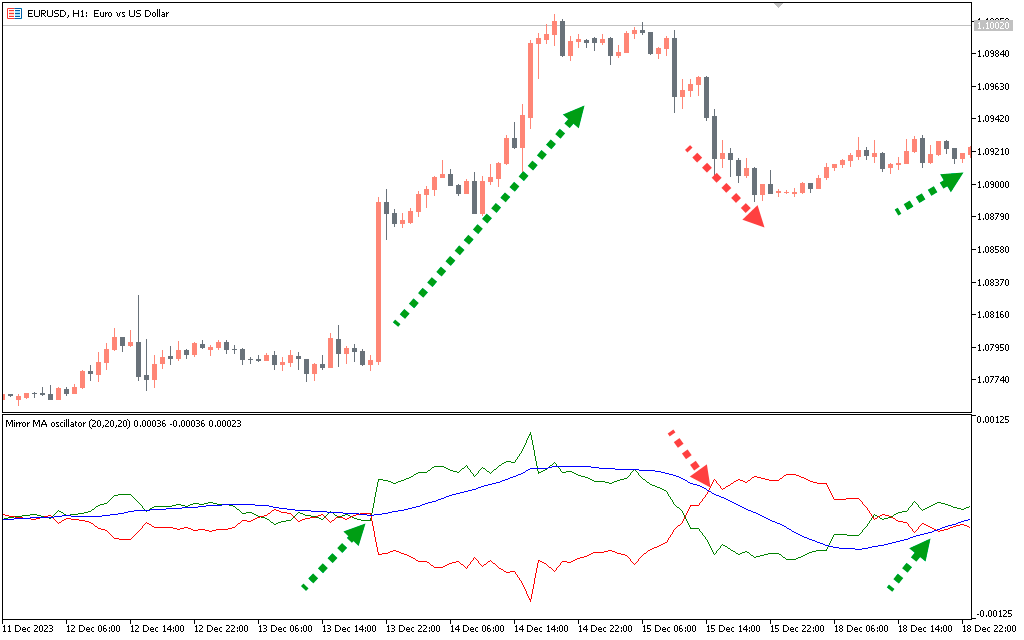This screenshot has height=640, width=1024.
Task: Click the chart shift triangle marker at top
Action: point(778,5)
